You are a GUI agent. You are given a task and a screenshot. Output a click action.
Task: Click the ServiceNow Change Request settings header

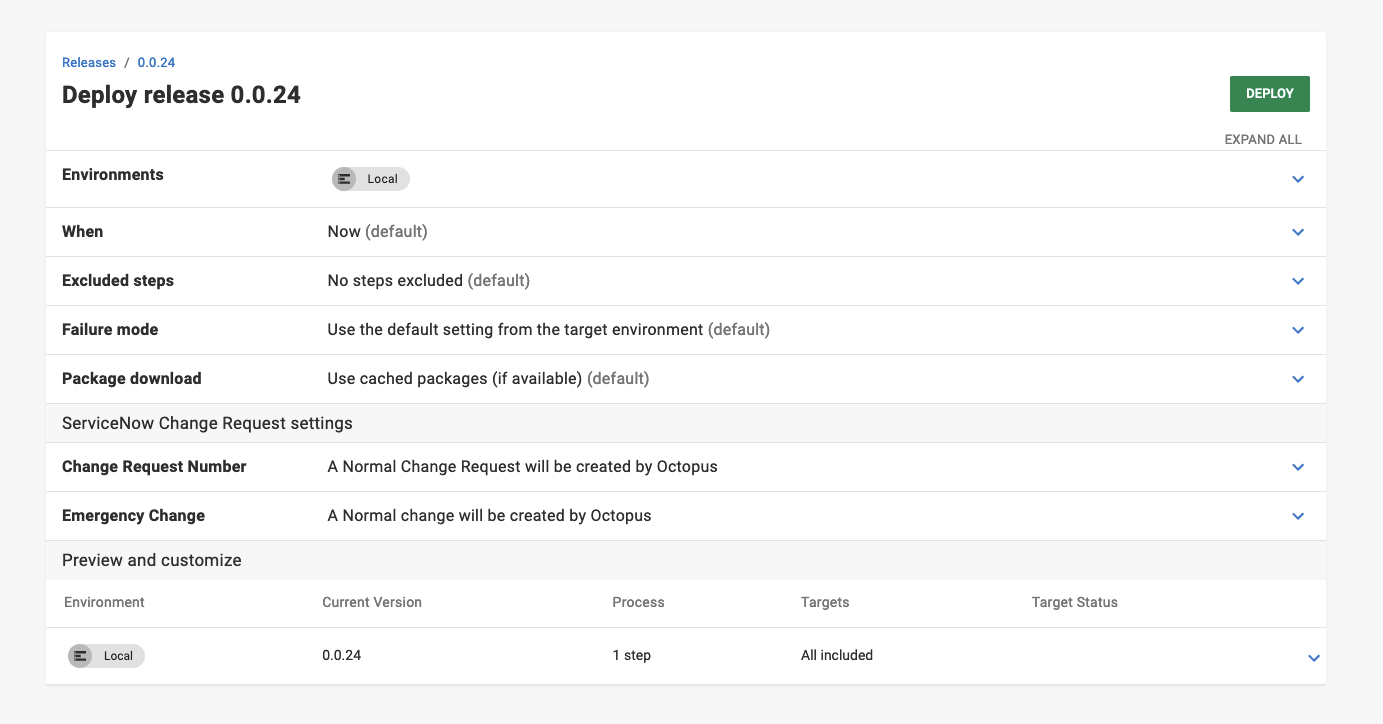(206, 423)
